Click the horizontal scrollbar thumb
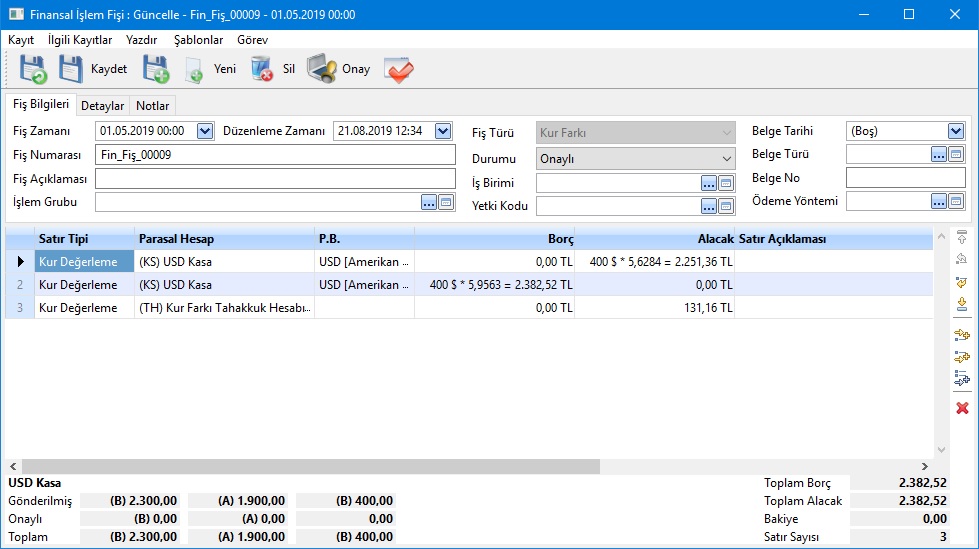 pyautogui.click(x=311, y=467)
